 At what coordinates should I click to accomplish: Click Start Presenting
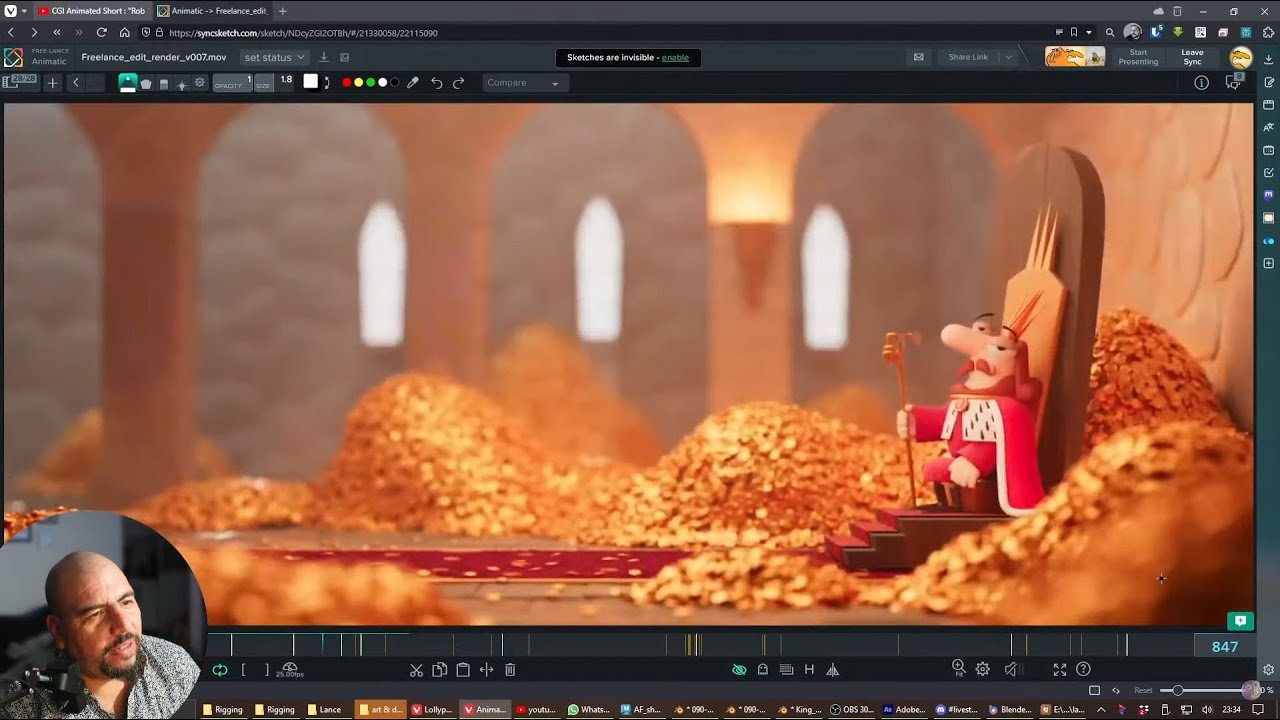pyautogui.click(x=1138, y=57)
